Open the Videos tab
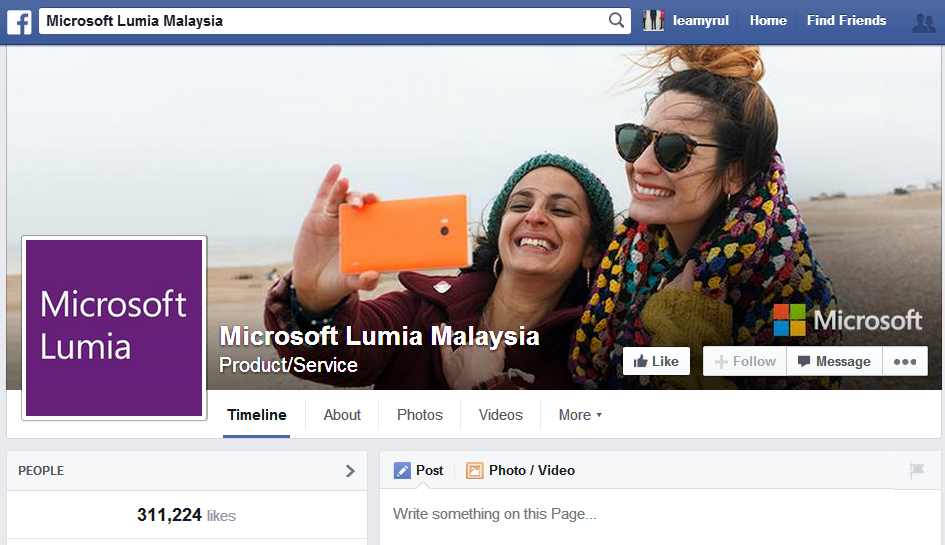 [500, 415]
